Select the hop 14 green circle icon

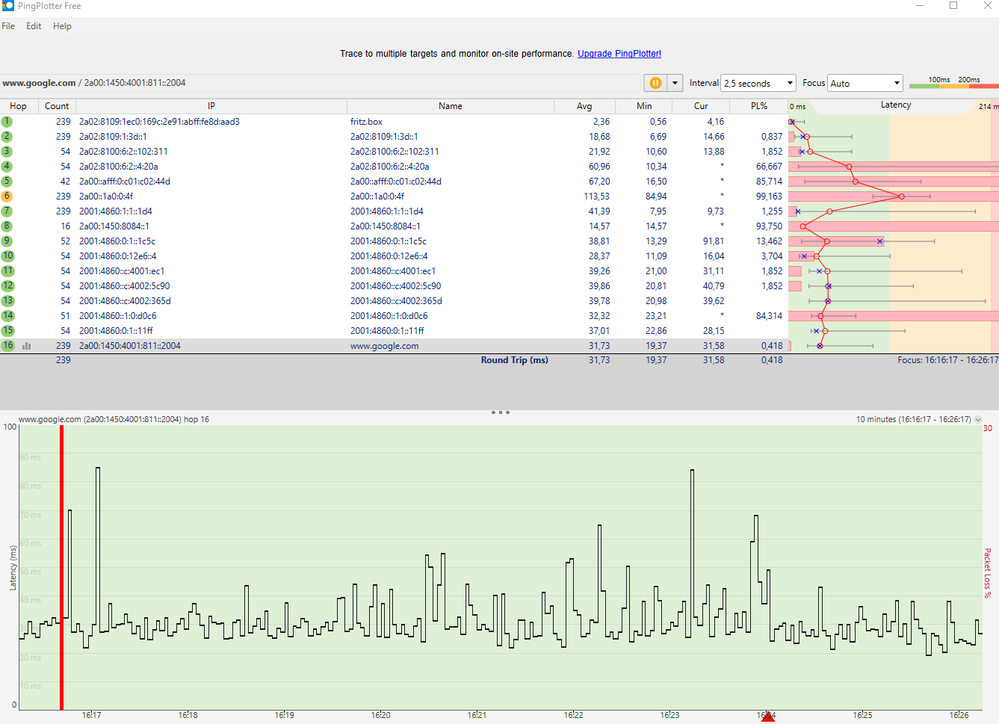point(7,315)
